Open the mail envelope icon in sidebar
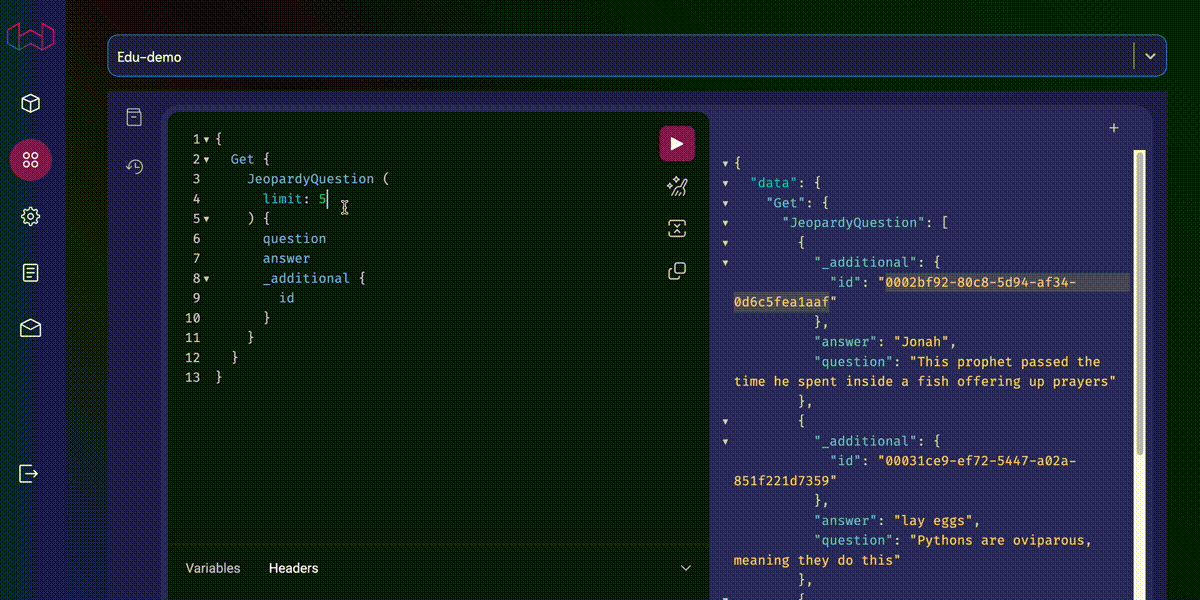Viewport: 1200px width, 600px height. pos(30,328)
